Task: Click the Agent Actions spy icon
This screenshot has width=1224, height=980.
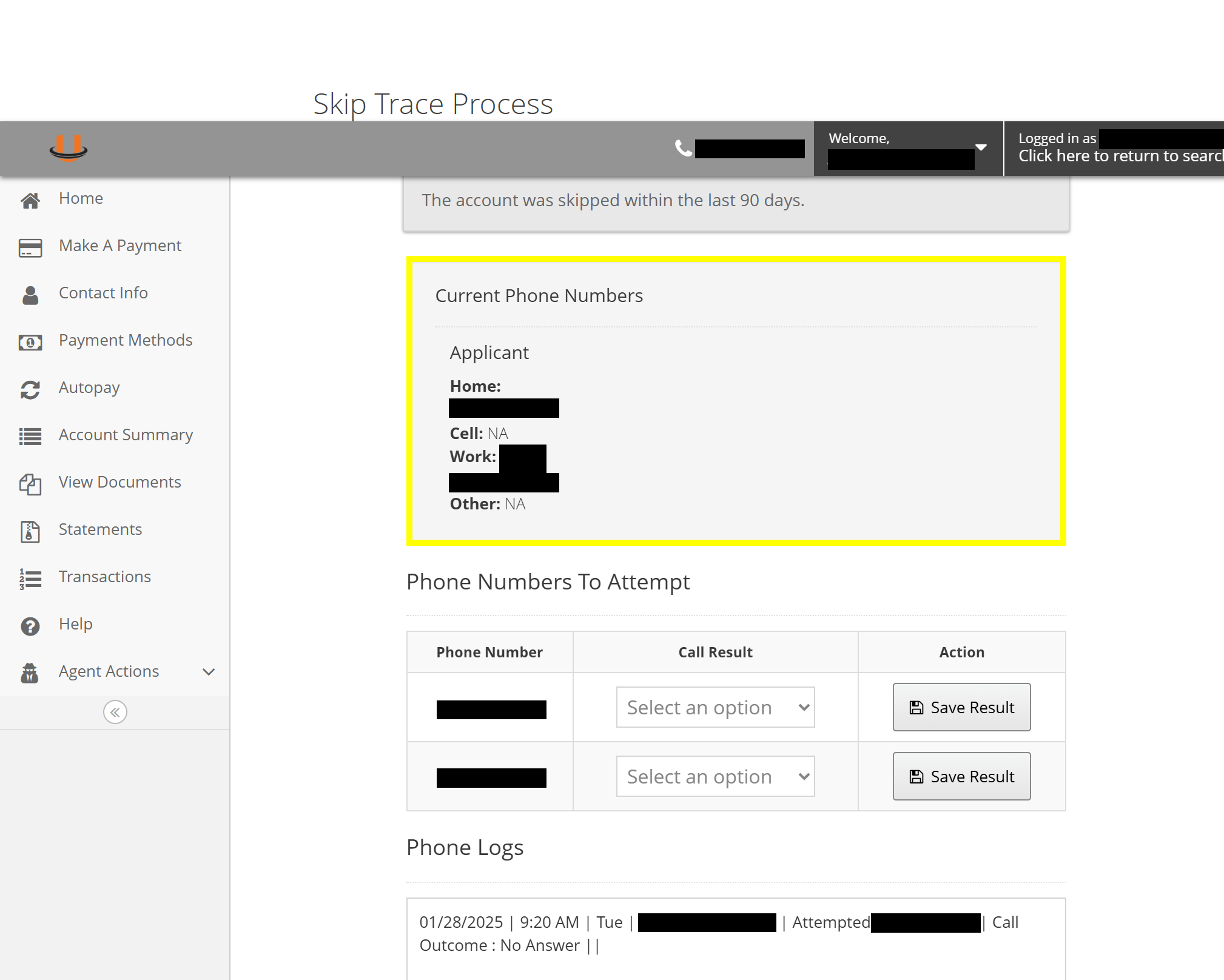Action: click(x=30, y=673)
